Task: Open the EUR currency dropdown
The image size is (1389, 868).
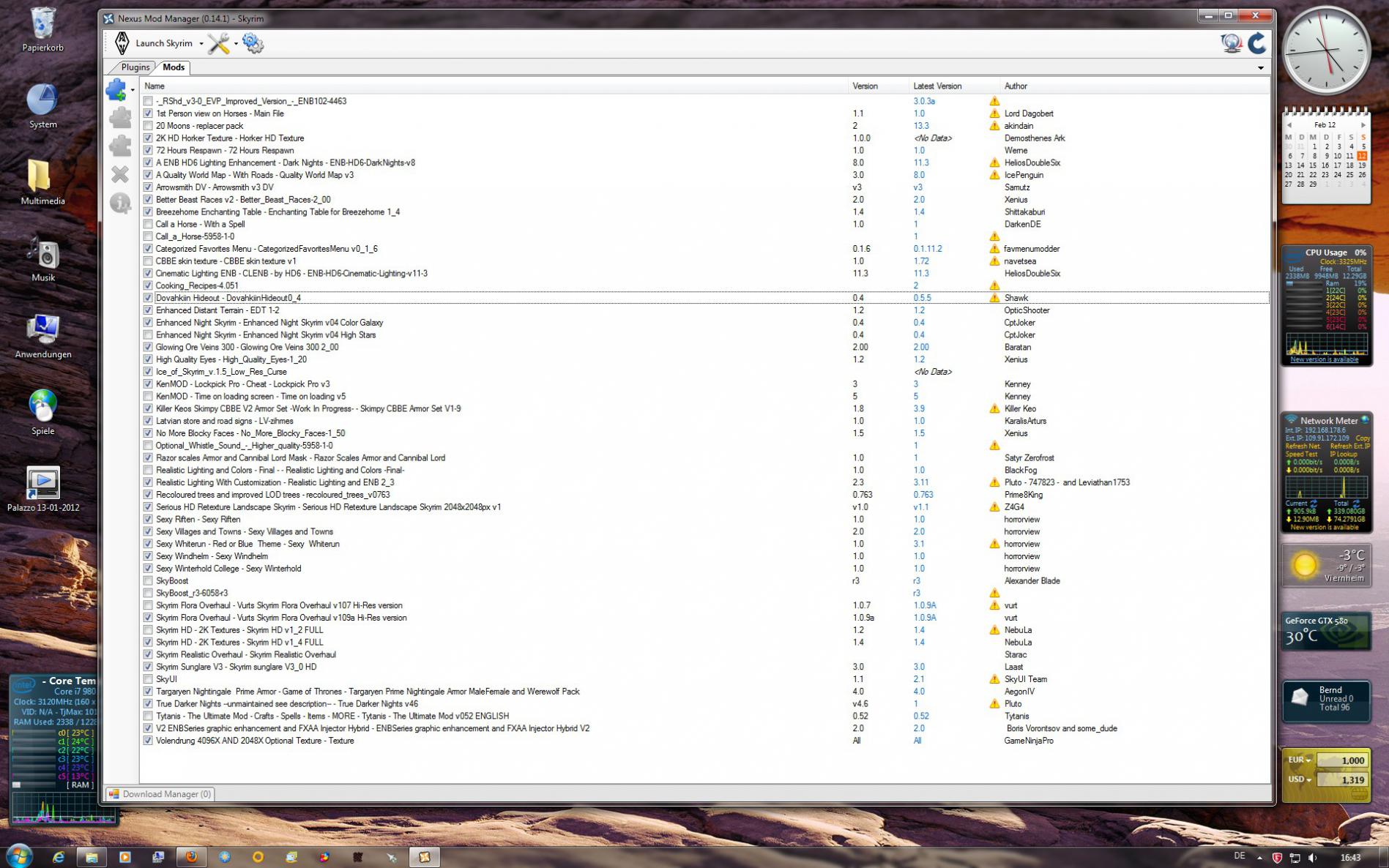Action: click(x=1299, y=760)
